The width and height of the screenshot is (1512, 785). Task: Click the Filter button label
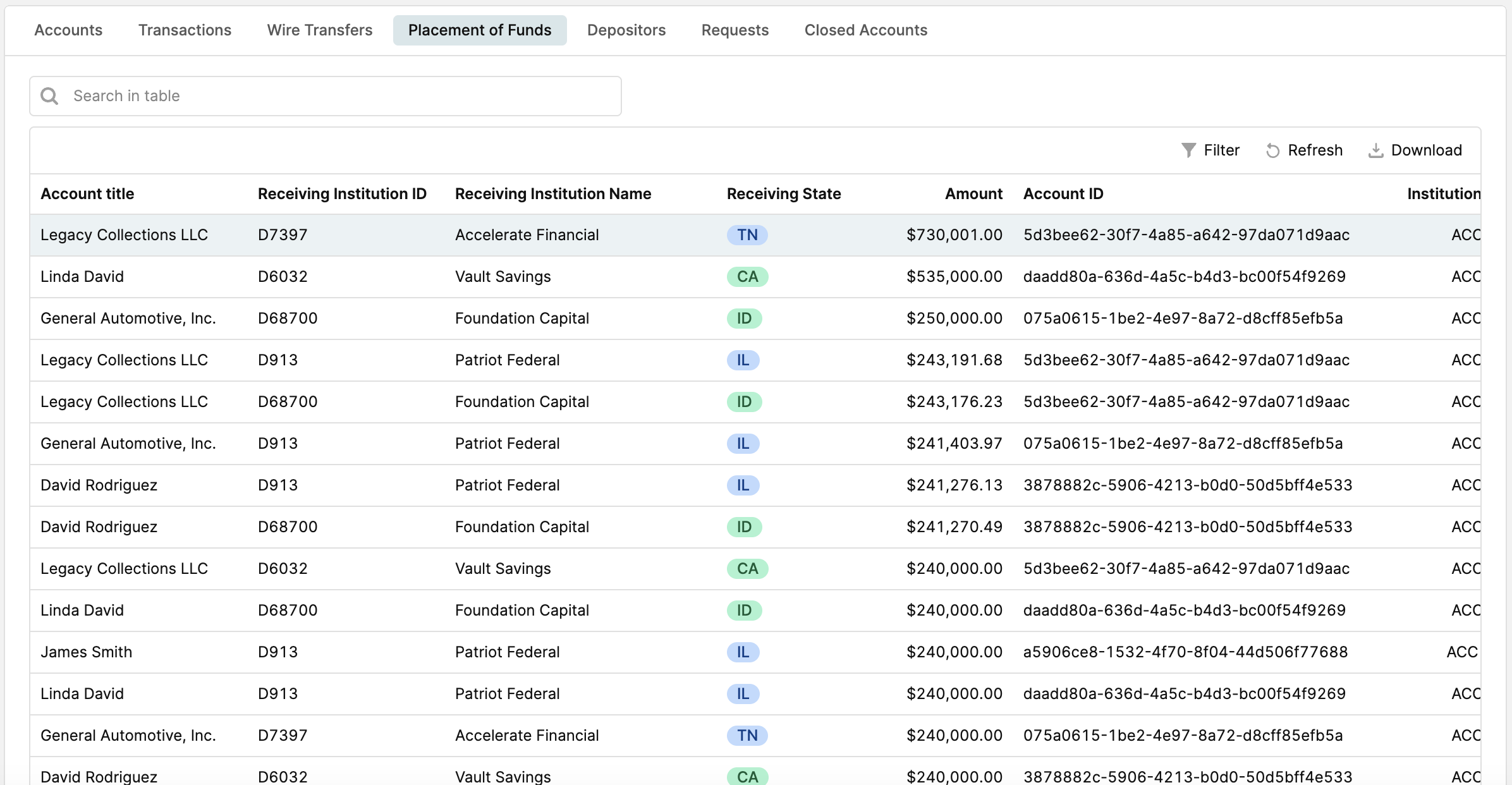pos(1222,150)
